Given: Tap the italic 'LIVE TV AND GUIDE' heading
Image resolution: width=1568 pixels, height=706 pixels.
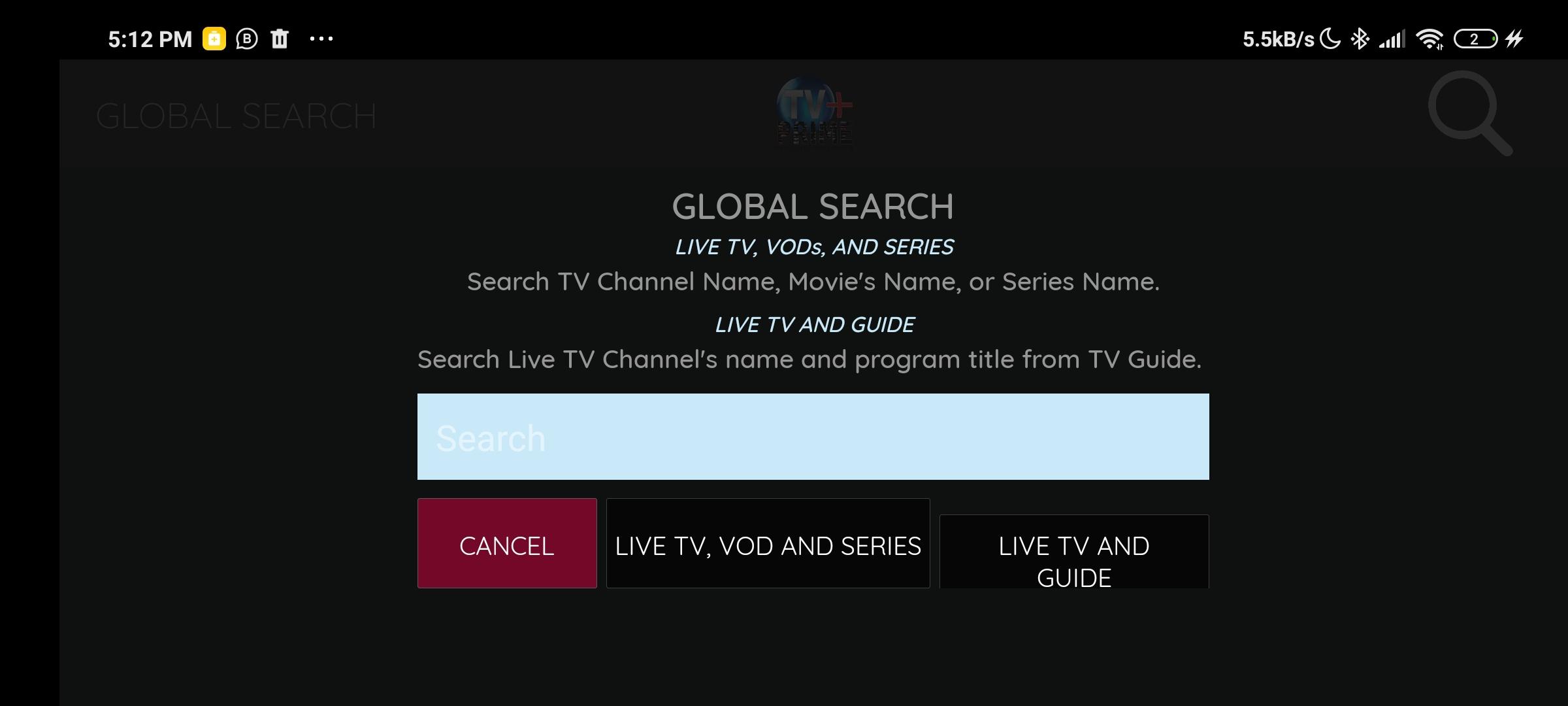Looking at the screenshot, I should tap(814, 325).
